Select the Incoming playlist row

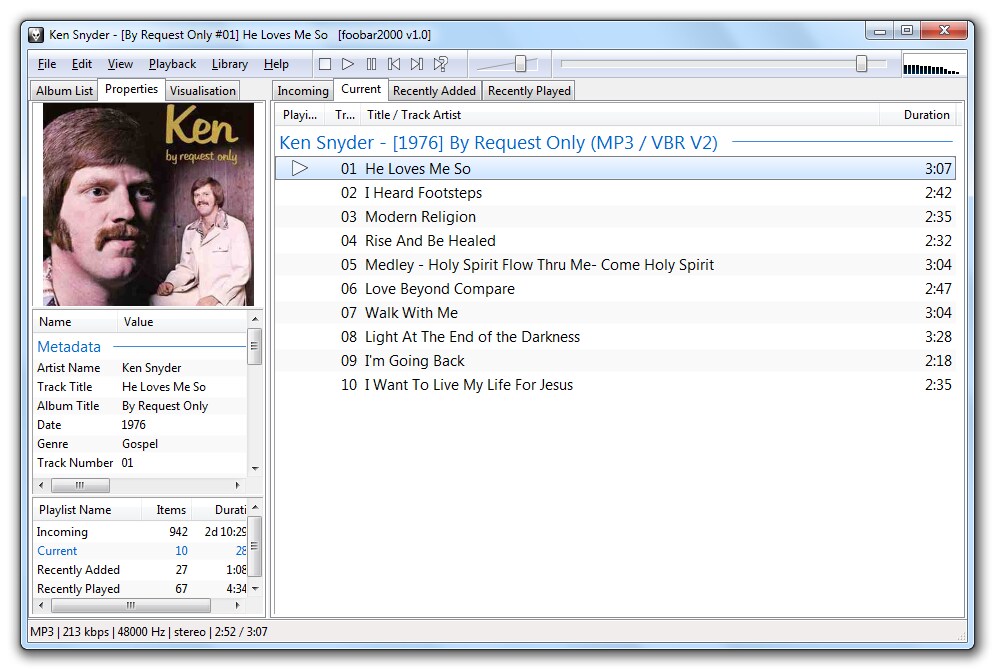click(140, 532)
